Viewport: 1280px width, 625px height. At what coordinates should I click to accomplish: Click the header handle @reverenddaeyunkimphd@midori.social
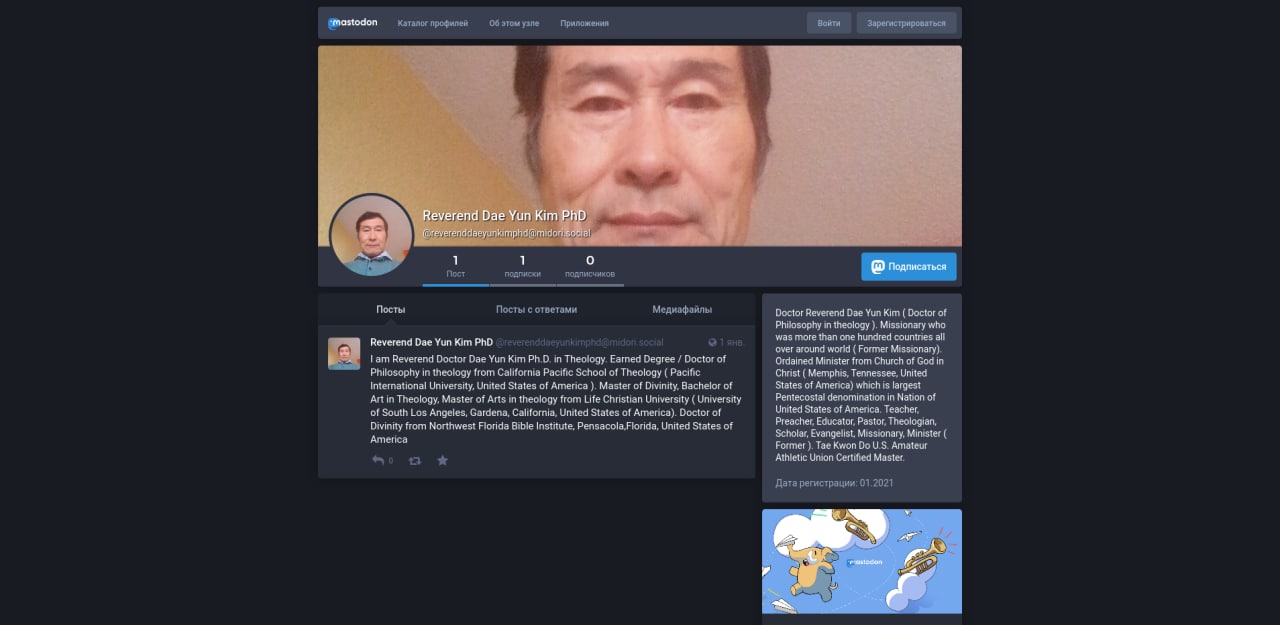click(506, 233)
